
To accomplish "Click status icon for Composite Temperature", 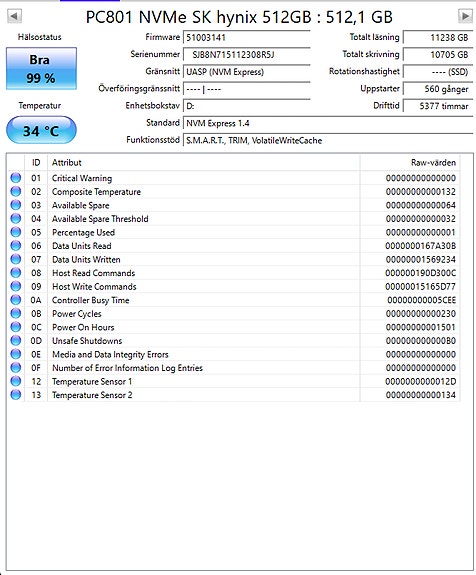I will 16,191.
